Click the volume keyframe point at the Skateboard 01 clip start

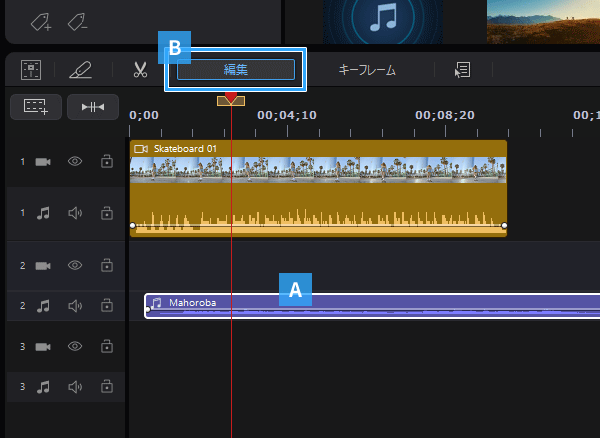click(x=133, y=225)
